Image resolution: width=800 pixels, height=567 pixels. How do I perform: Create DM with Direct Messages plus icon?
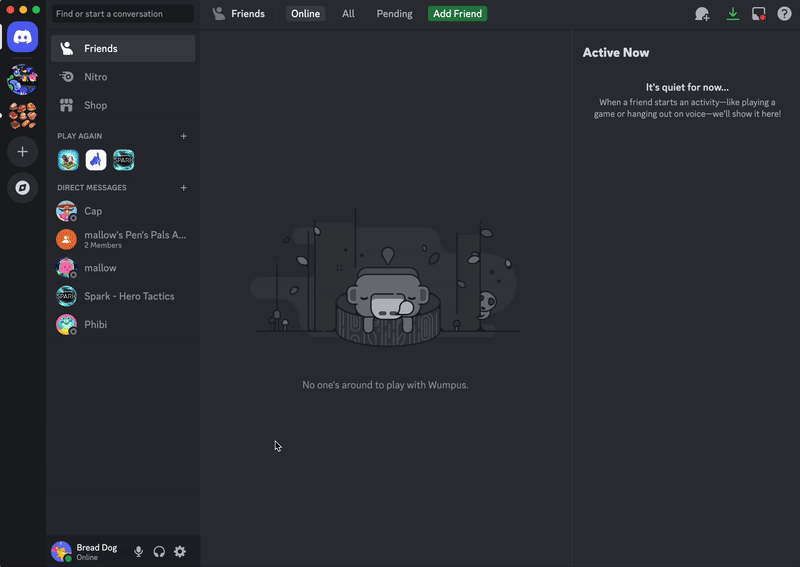[x=184, y=188]
